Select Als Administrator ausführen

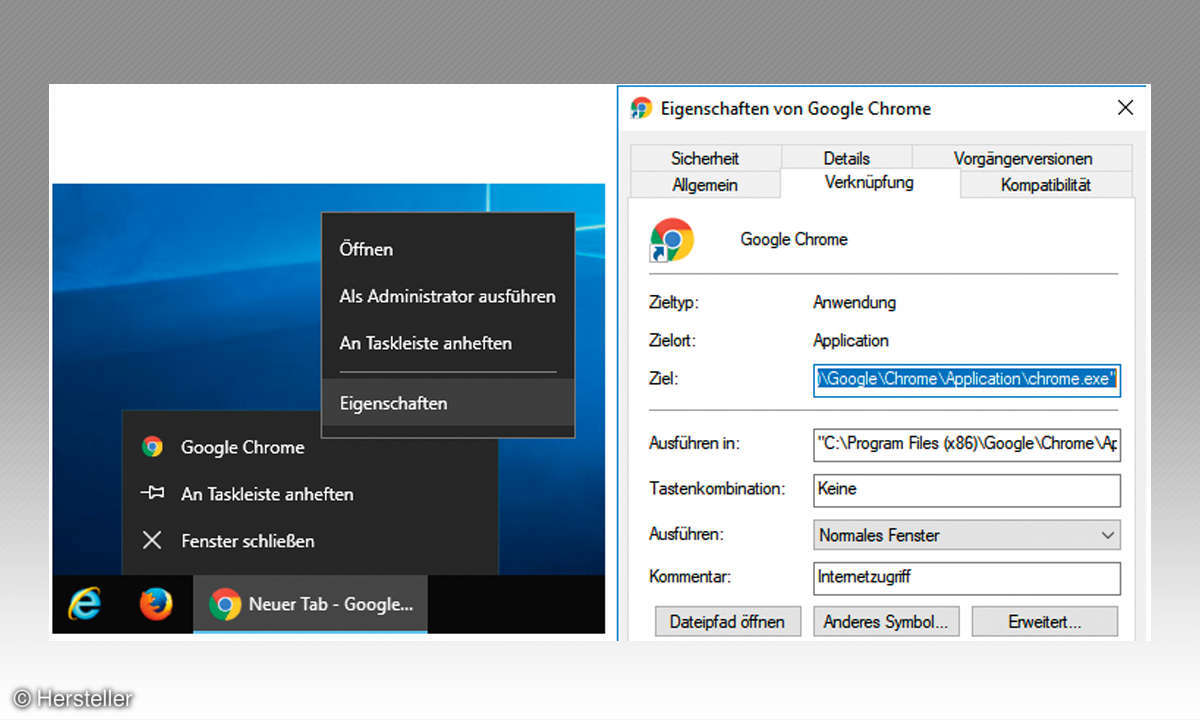448,296
